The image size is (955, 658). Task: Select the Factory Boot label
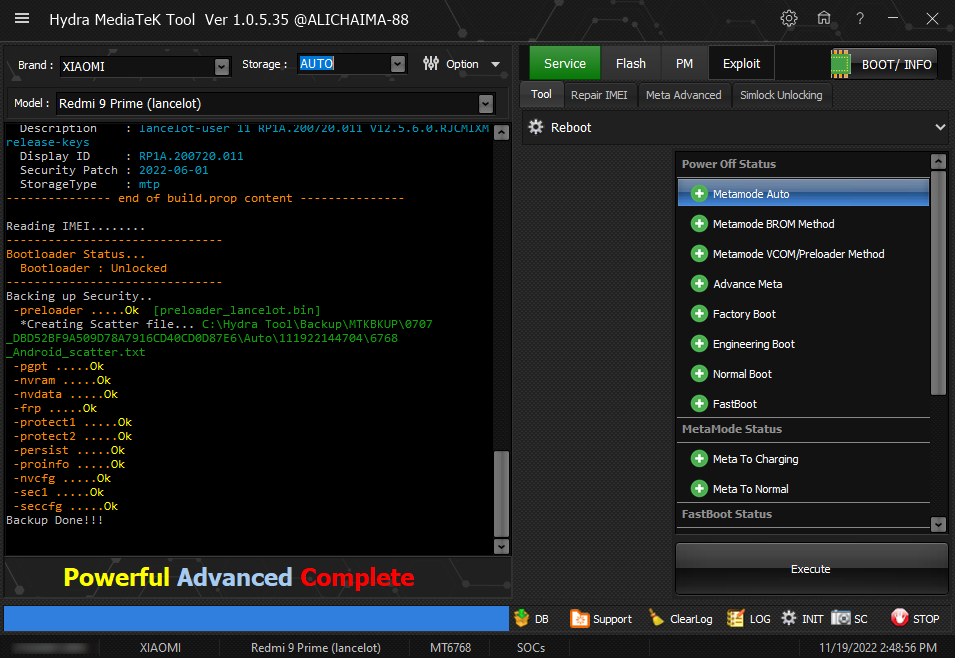[x=744, y=314]
